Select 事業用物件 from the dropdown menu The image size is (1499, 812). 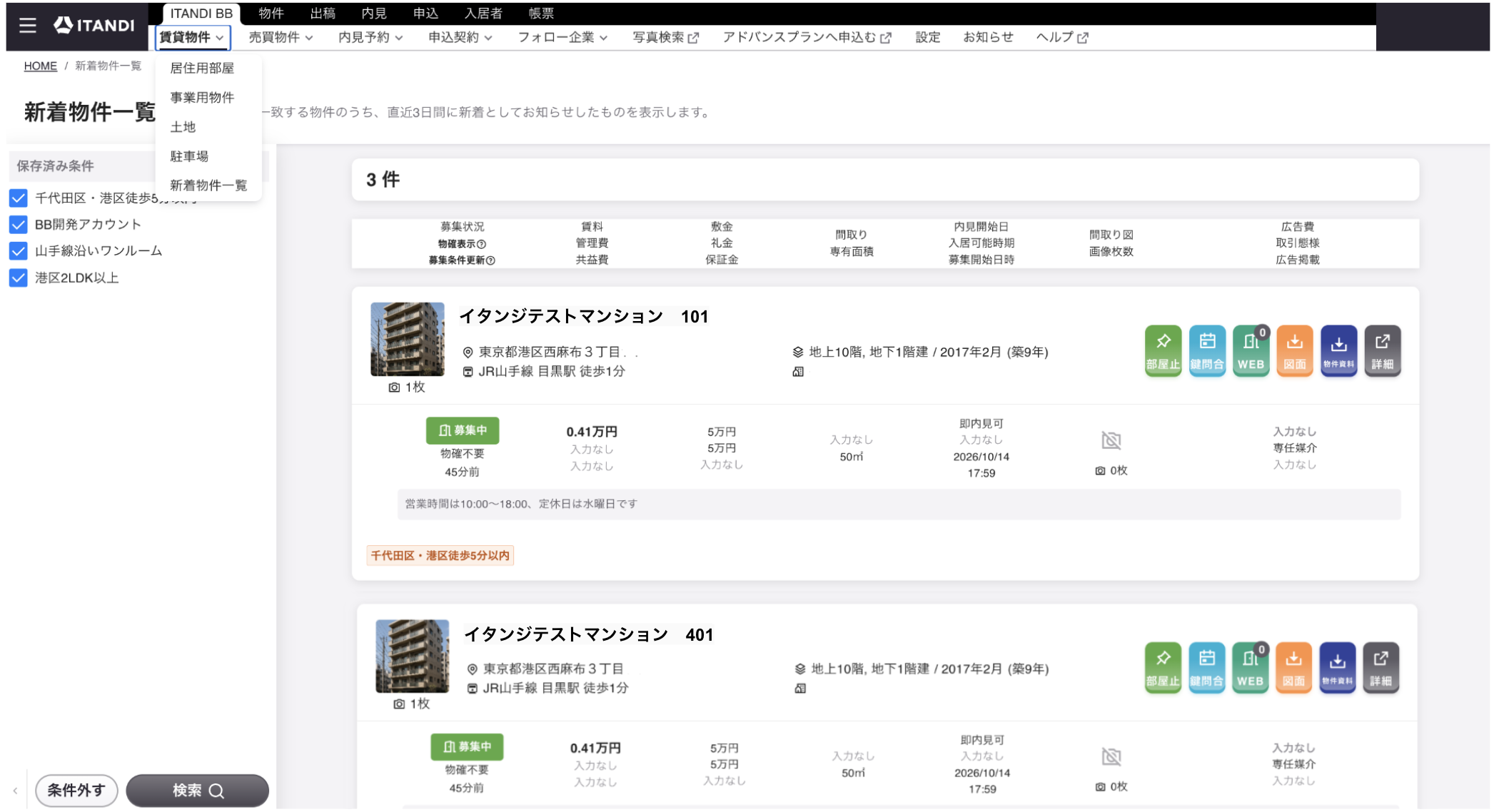pyautogui.click(x=202, y=97)
